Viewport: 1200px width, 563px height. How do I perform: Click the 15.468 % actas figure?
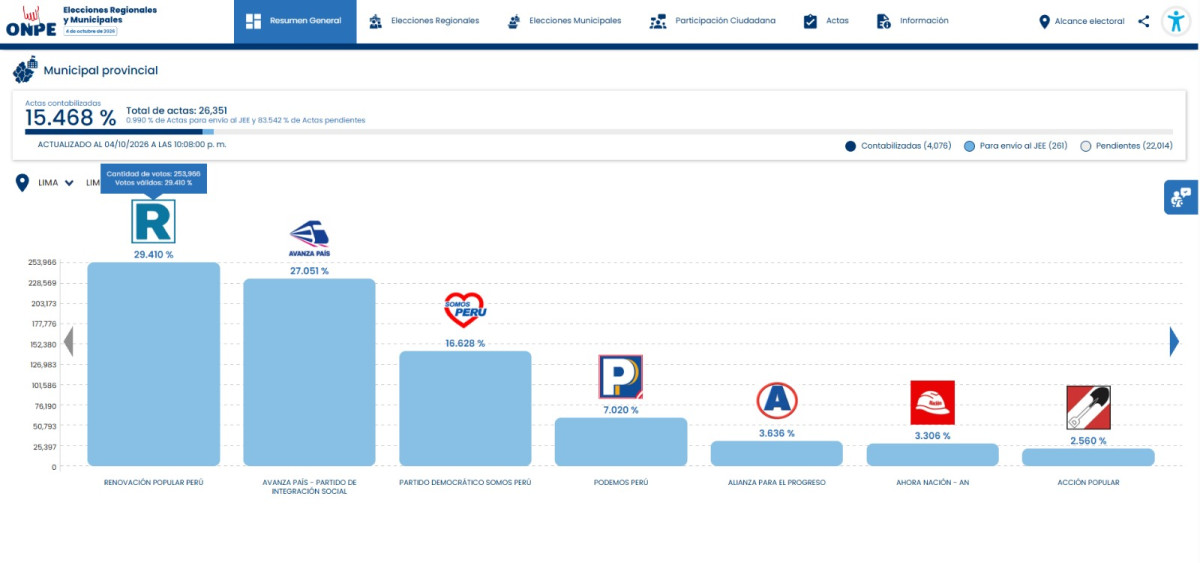pos(71,117)
